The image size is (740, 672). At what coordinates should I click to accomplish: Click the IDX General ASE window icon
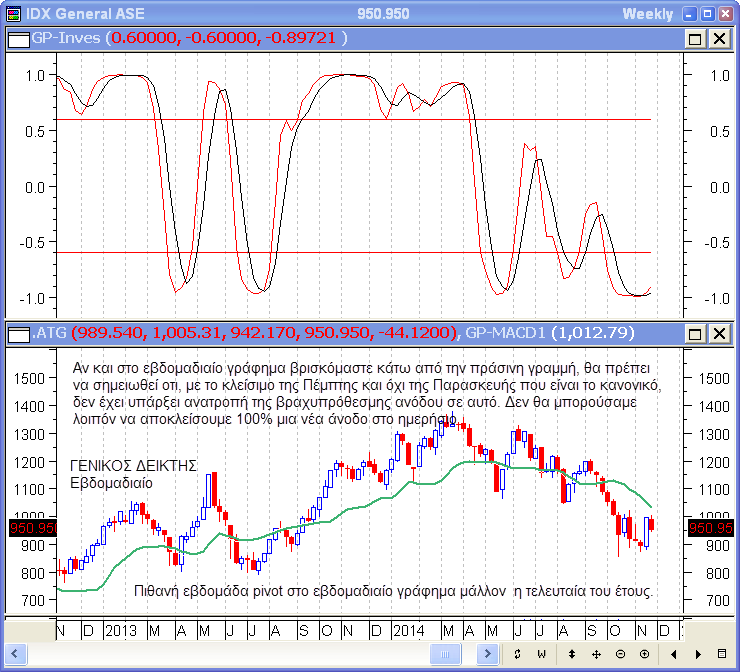13,13
